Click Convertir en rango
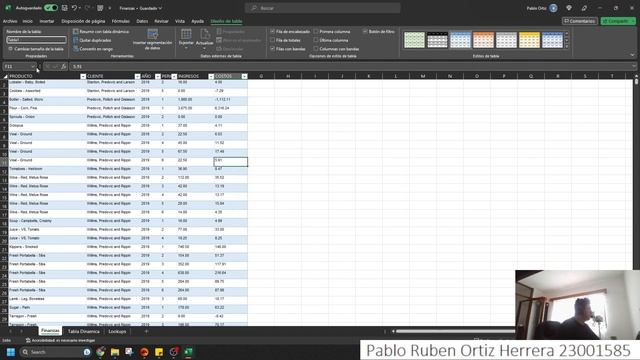Image resolution: width=640 pixels, height=360 pixels. [x=93, y=49]
